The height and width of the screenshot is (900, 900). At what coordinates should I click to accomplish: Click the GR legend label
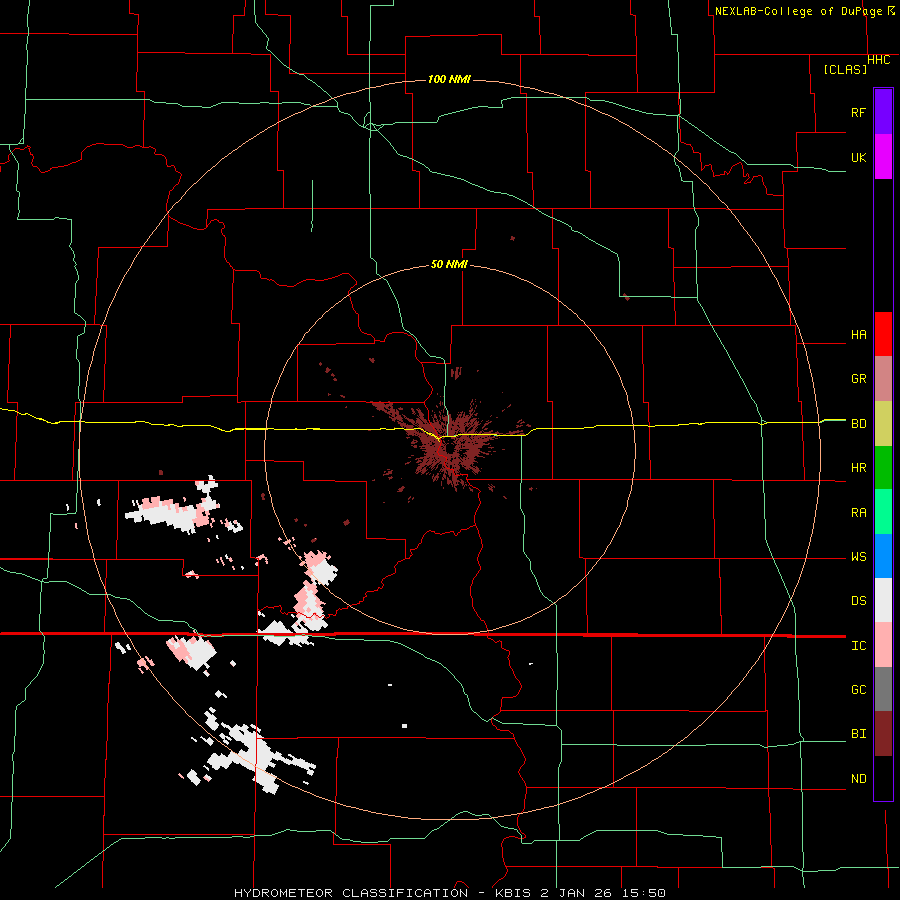click(859, 379)
